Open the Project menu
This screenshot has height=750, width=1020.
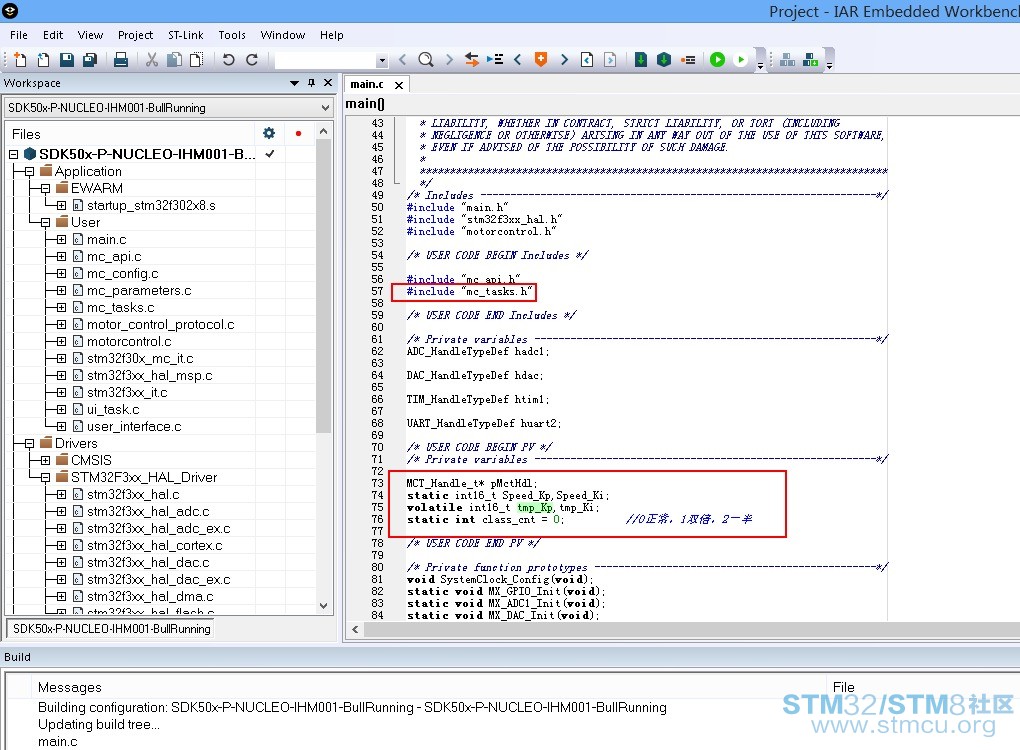135,35
